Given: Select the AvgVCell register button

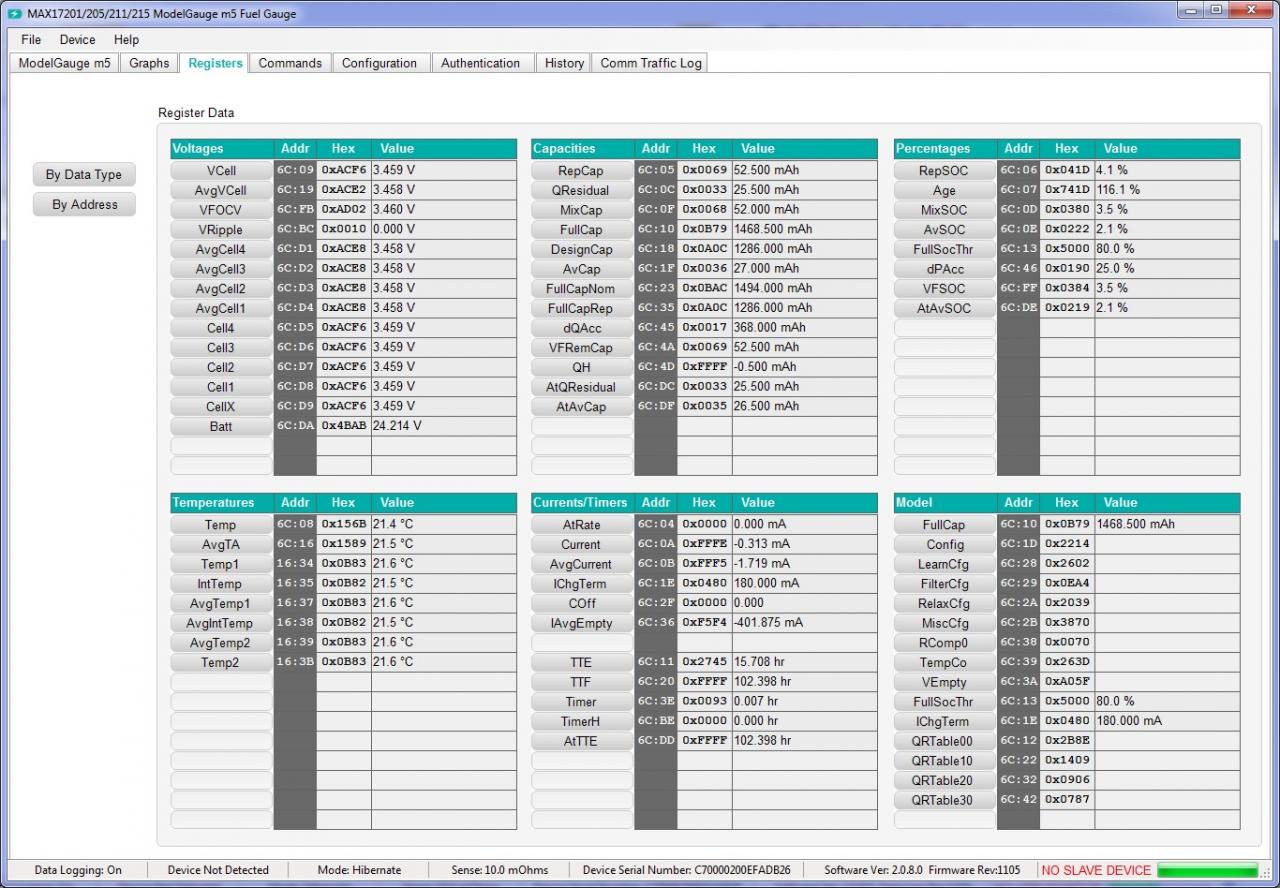Looking at the screenshot, I should click(221, 190).
